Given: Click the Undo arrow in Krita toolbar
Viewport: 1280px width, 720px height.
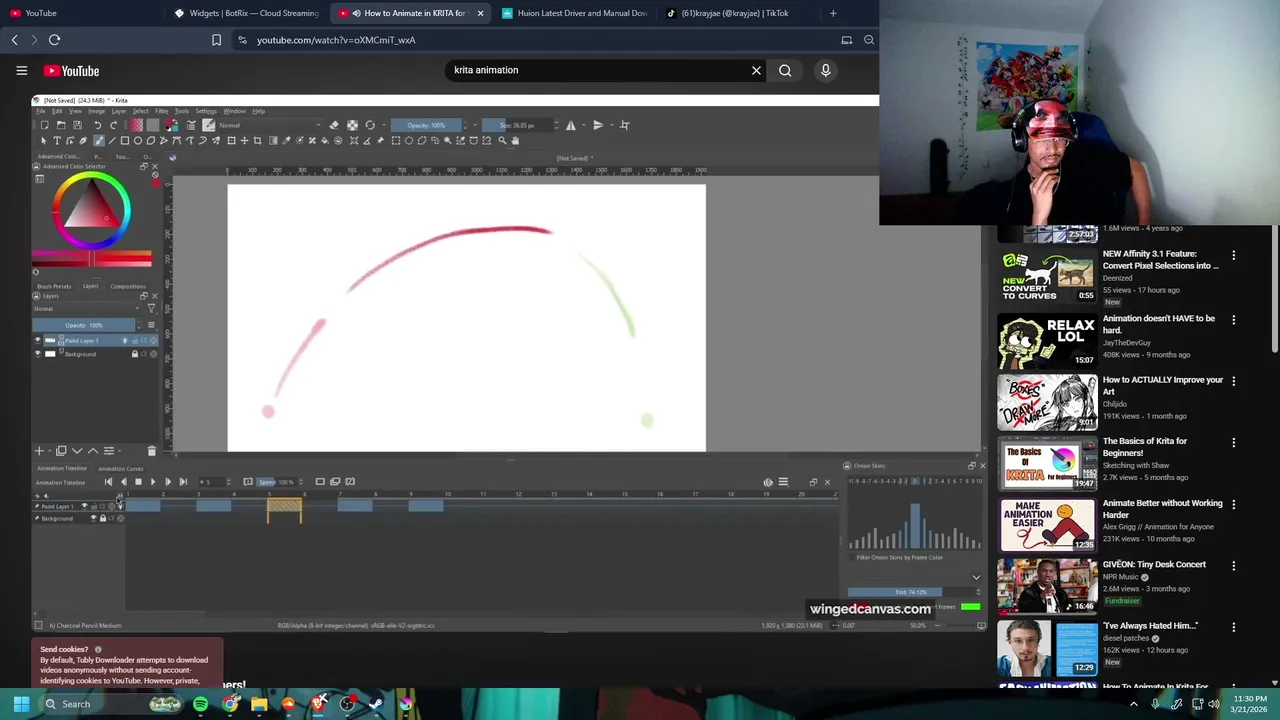Looking at the screenshot, I should [x=97, y=125].
